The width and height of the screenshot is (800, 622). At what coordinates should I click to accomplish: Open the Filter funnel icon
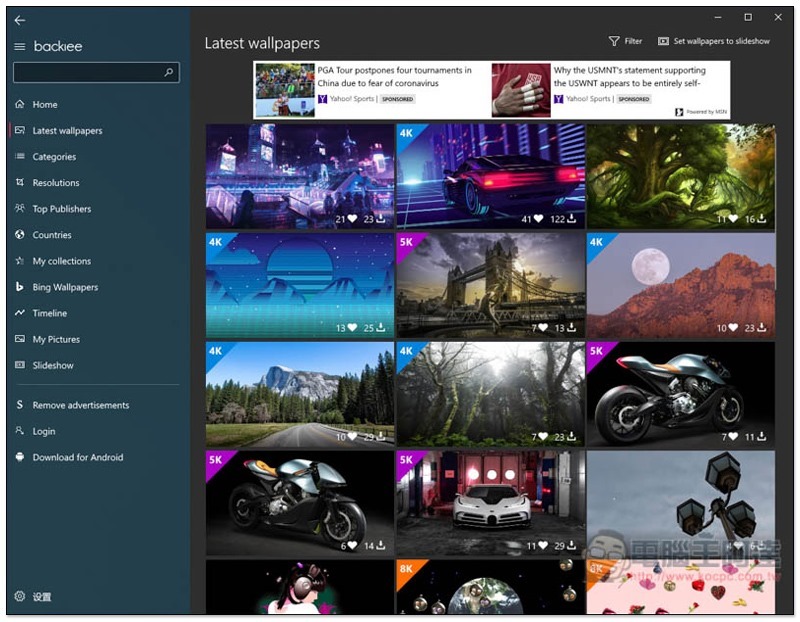tap(614, 41)
